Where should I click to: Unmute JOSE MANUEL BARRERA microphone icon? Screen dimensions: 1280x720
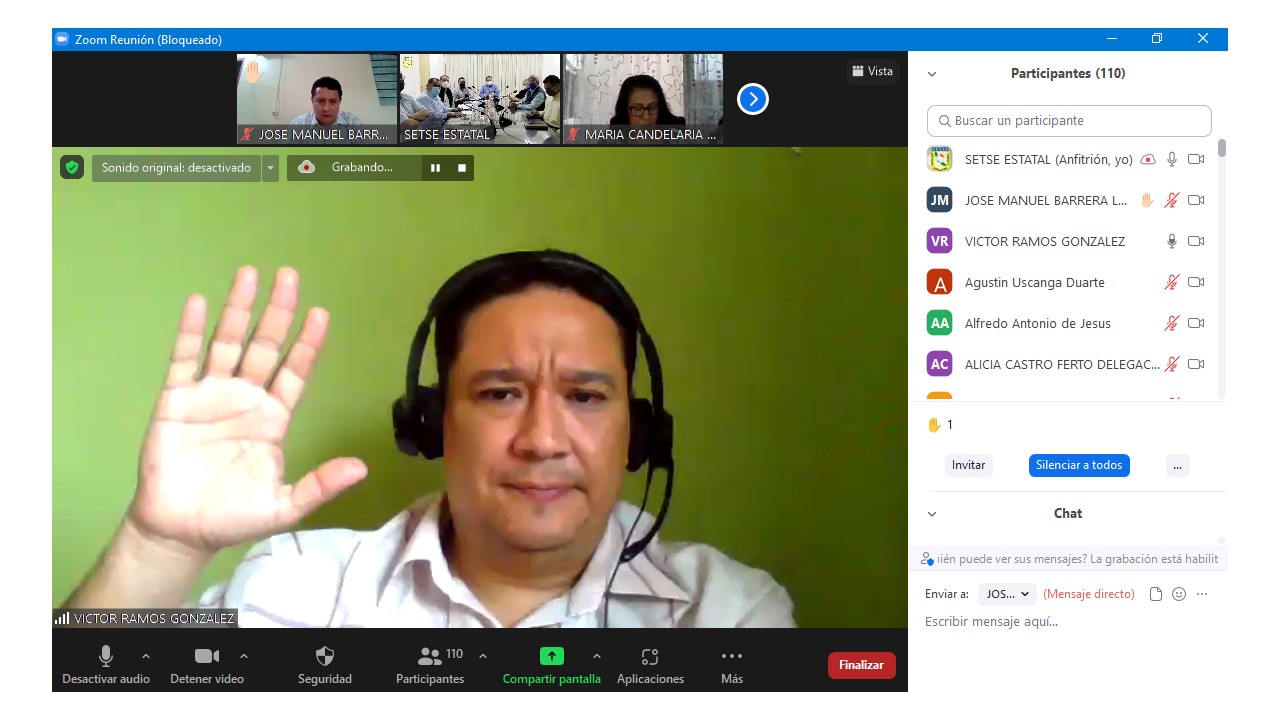tap(1172, 200)
